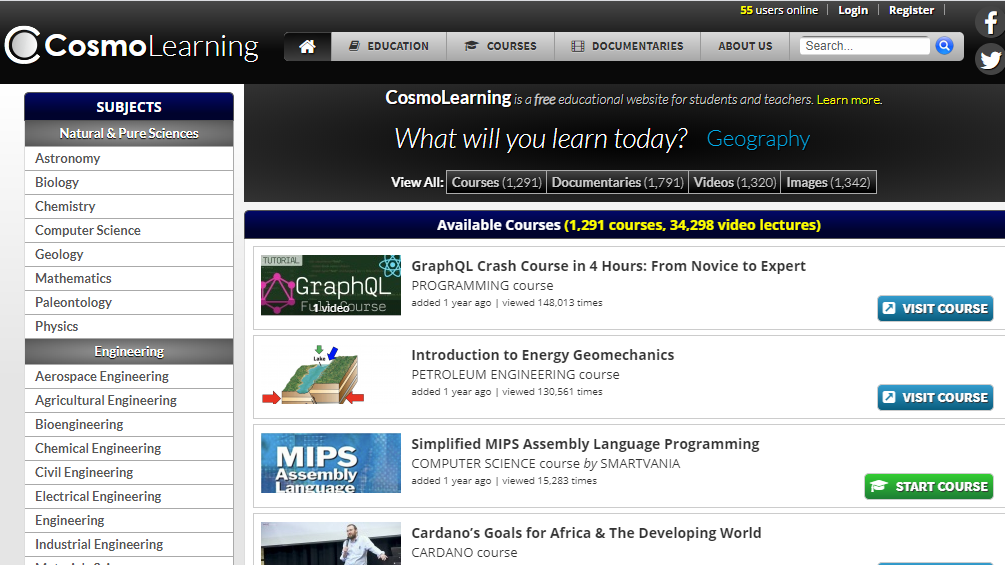Start the MIPS Assembly course

929,486
